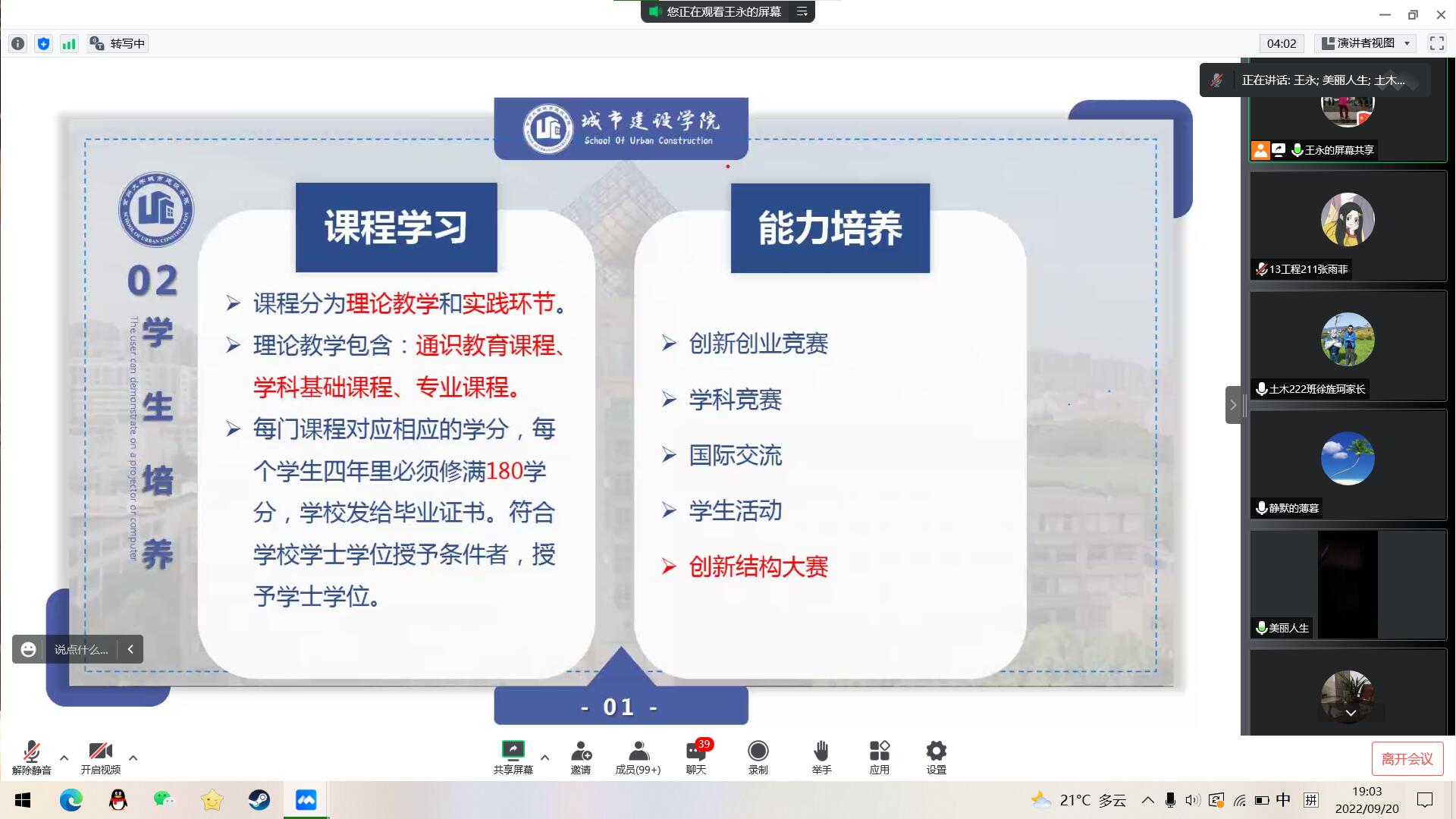
Task: Open meeting info icon
Action: pos(18,43)
